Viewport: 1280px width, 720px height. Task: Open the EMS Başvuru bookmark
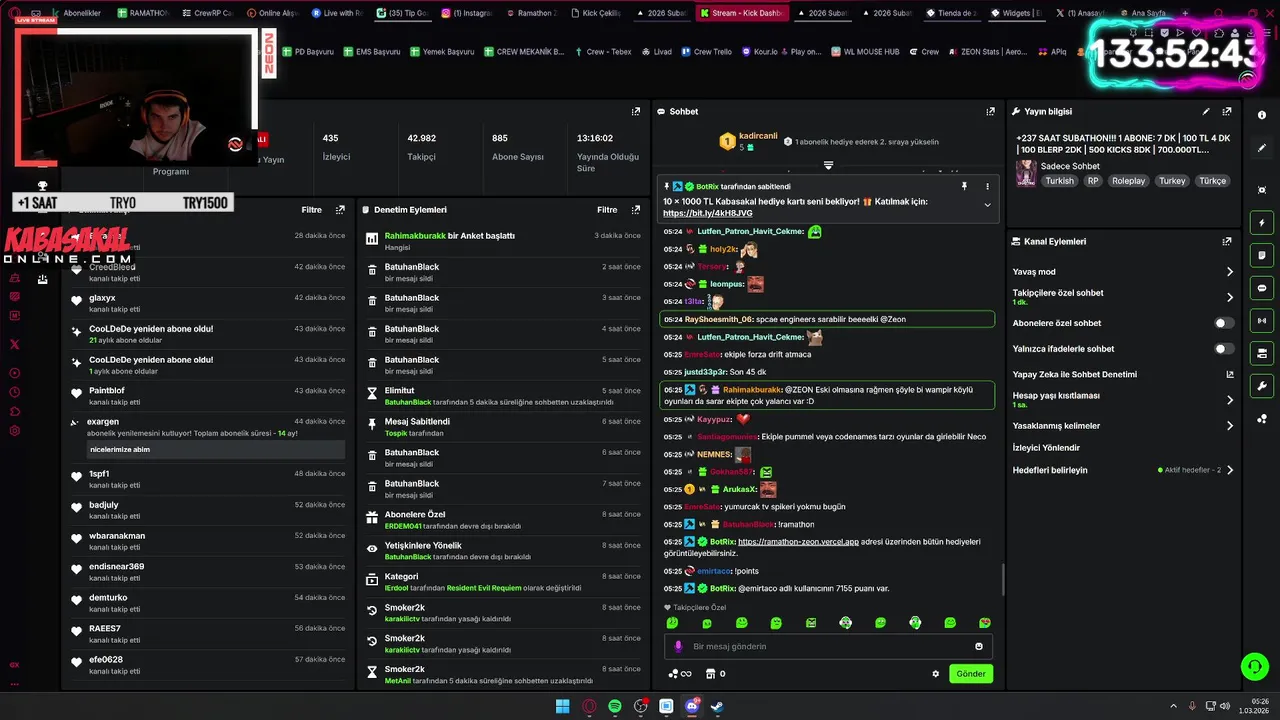click(371, 51)
